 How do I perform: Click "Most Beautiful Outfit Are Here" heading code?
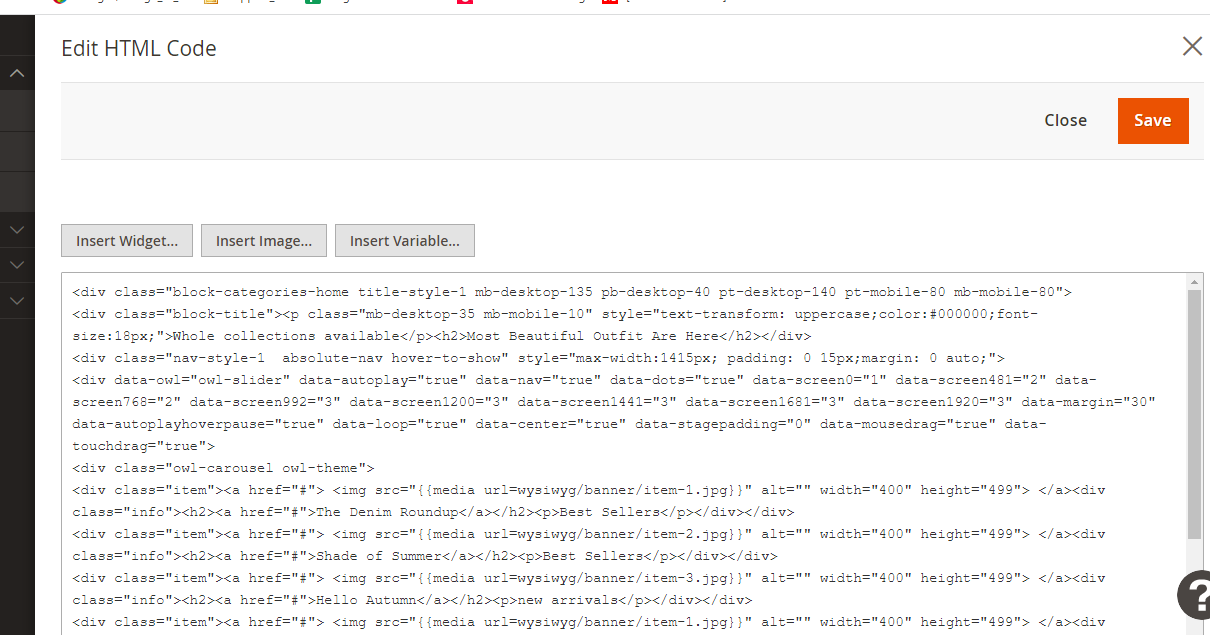pyautogui.click(x=592, y=336)
